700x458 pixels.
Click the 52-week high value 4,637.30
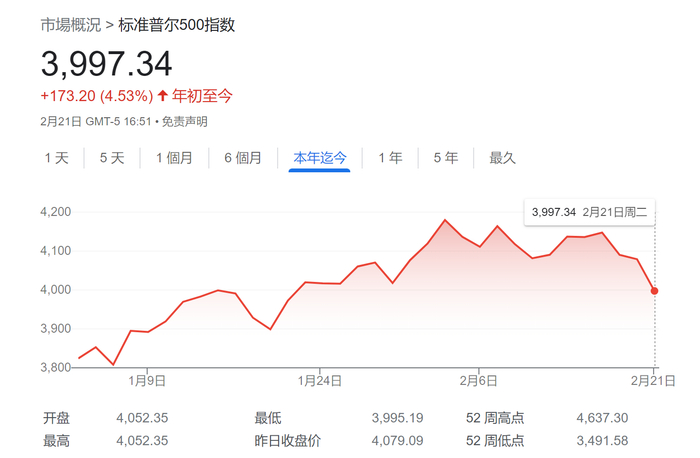pyautogui.click(x=602, y=418)
